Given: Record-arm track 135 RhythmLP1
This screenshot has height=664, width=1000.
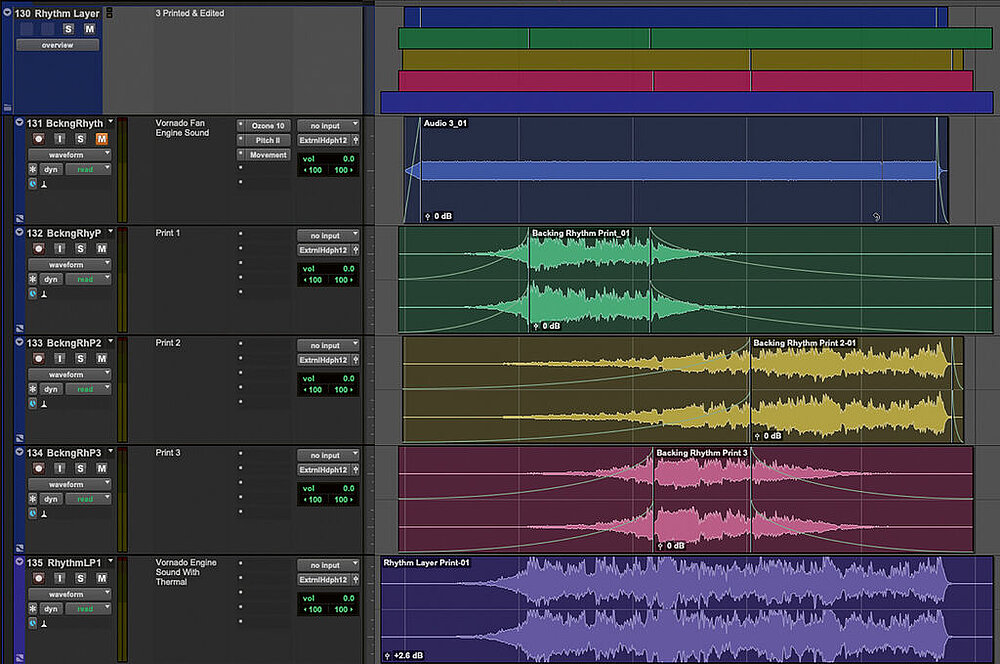Looking at the screenshot, I should click(40, 579).
